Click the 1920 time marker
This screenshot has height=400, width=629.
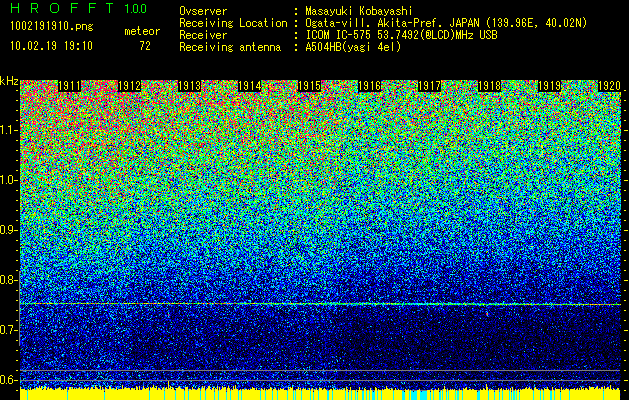tap(609, 86)
